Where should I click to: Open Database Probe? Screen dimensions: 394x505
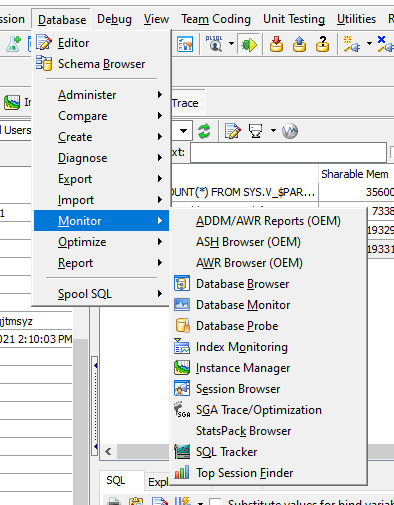pos(269,326)
